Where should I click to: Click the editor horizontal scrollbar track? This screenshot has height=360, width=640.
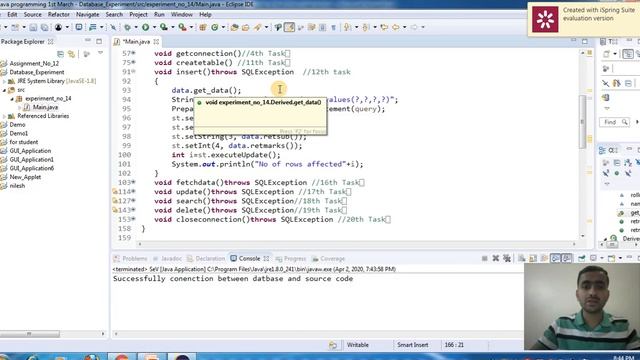click(357, 244)
